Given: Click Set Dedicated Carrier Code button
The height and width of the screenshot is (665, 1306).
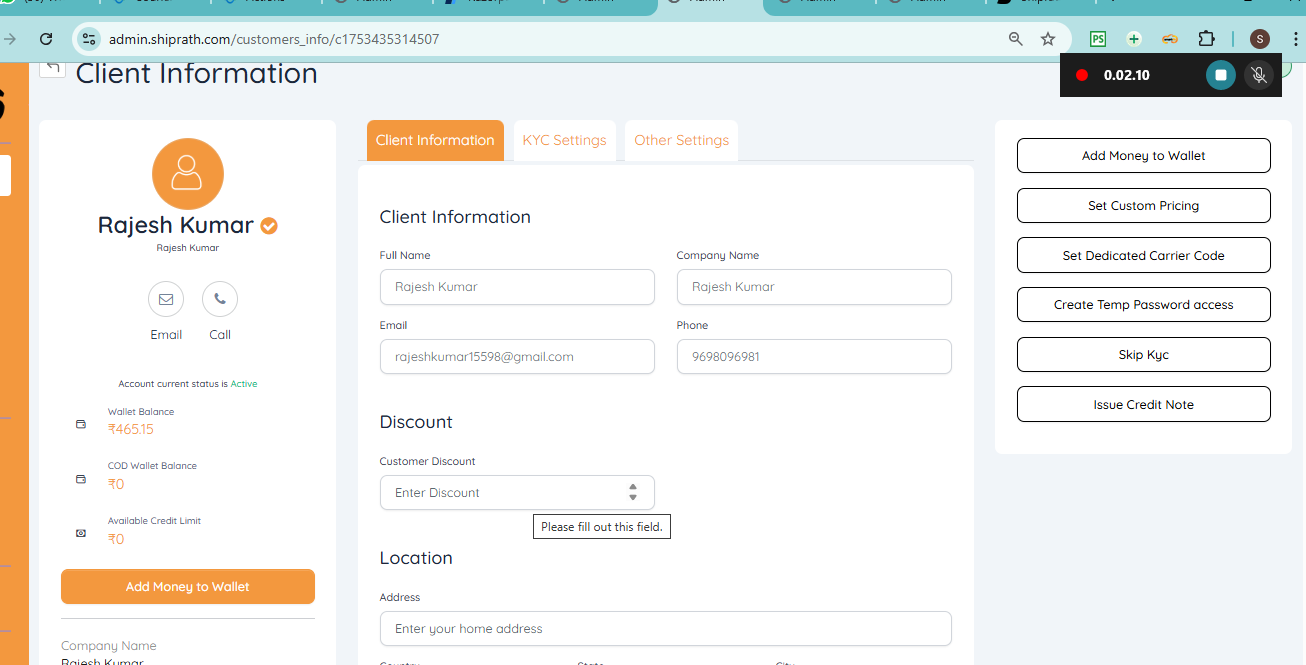Looking at the screenshot, I should (1143, 255).
